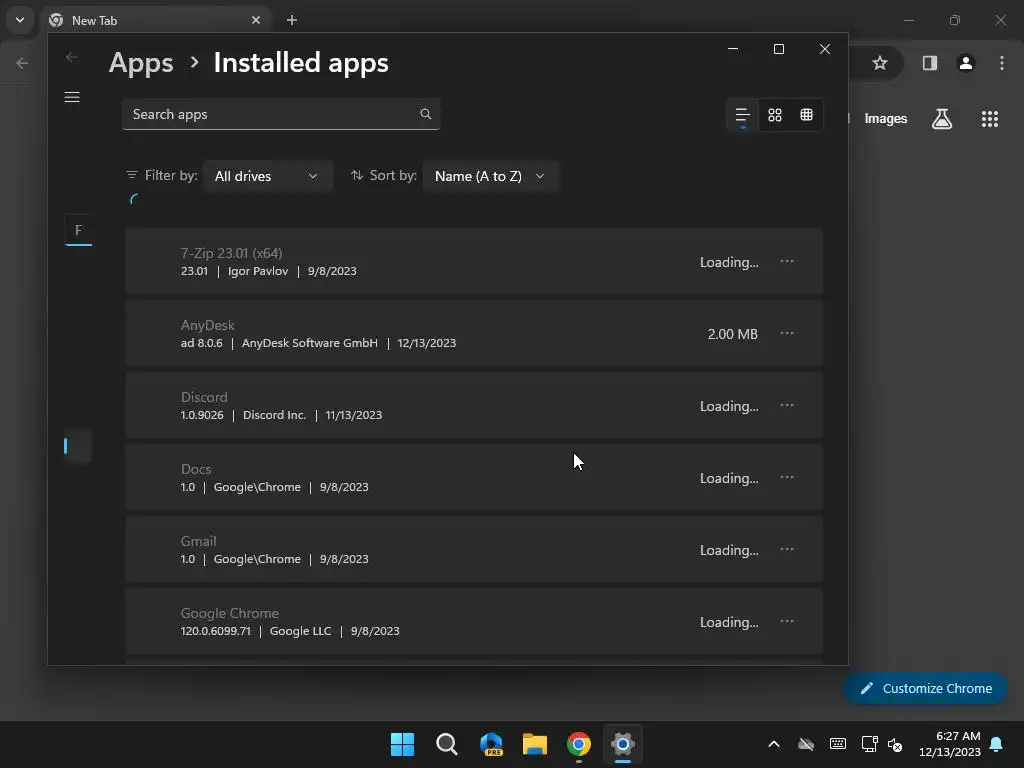Viewport: 1024px width, 768px height.
Task: Click the muted volume tray icon
Action: click(x=895, y=744)
